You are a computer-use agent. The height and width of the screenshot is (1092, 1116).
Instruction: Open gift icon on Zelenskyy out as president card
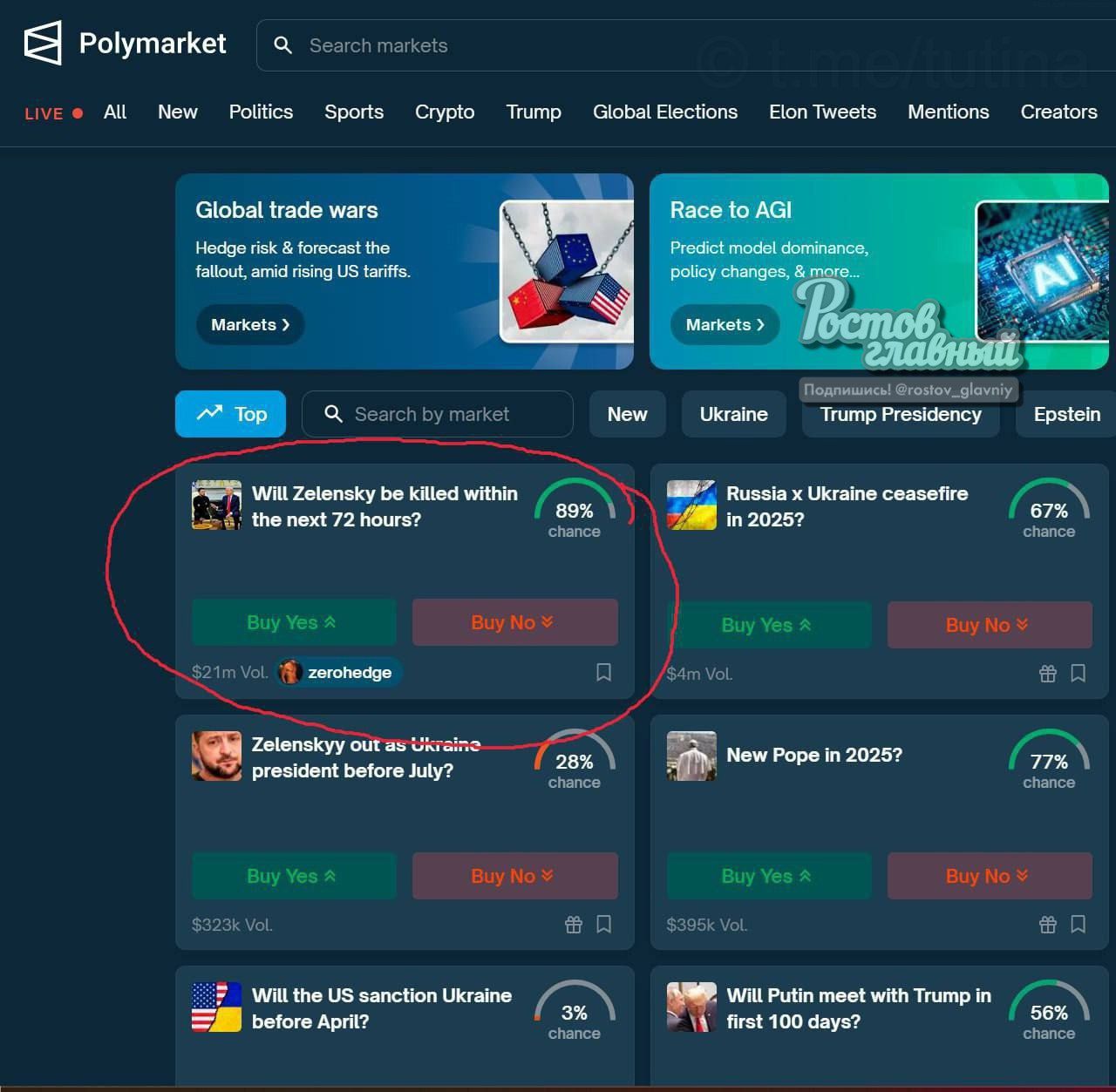(x=573, y=925)
